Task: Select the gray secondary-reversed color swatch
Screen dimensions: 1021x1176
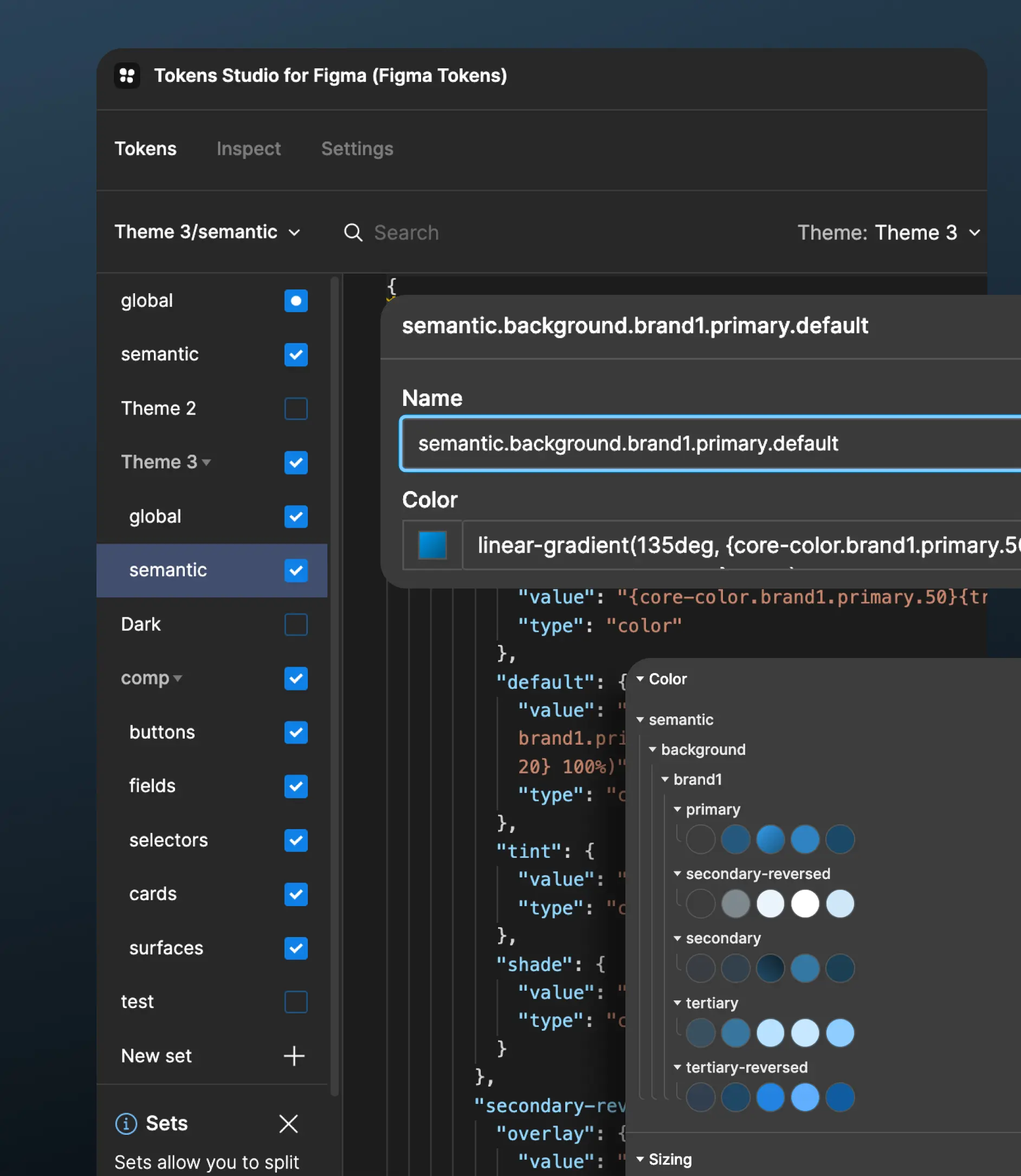Action: 735,903
